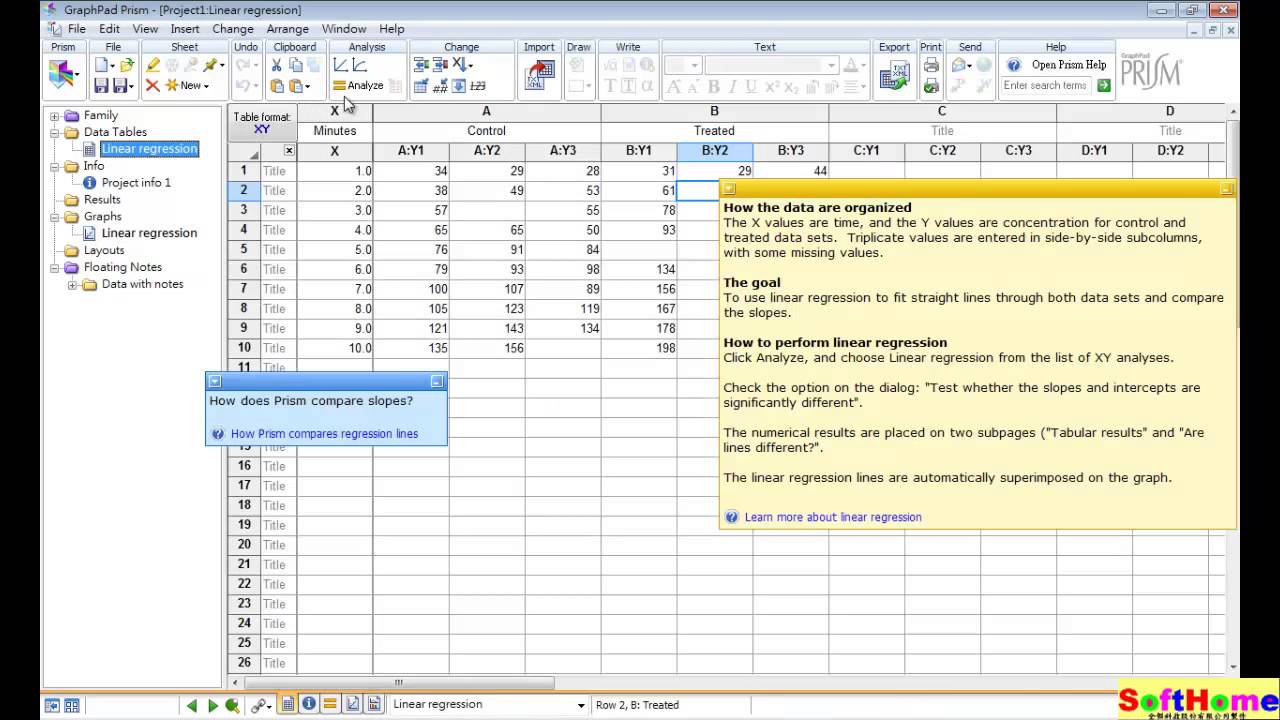Click the printer icon with green check
The image size is (1280, 720).
[x=931, y=86]
